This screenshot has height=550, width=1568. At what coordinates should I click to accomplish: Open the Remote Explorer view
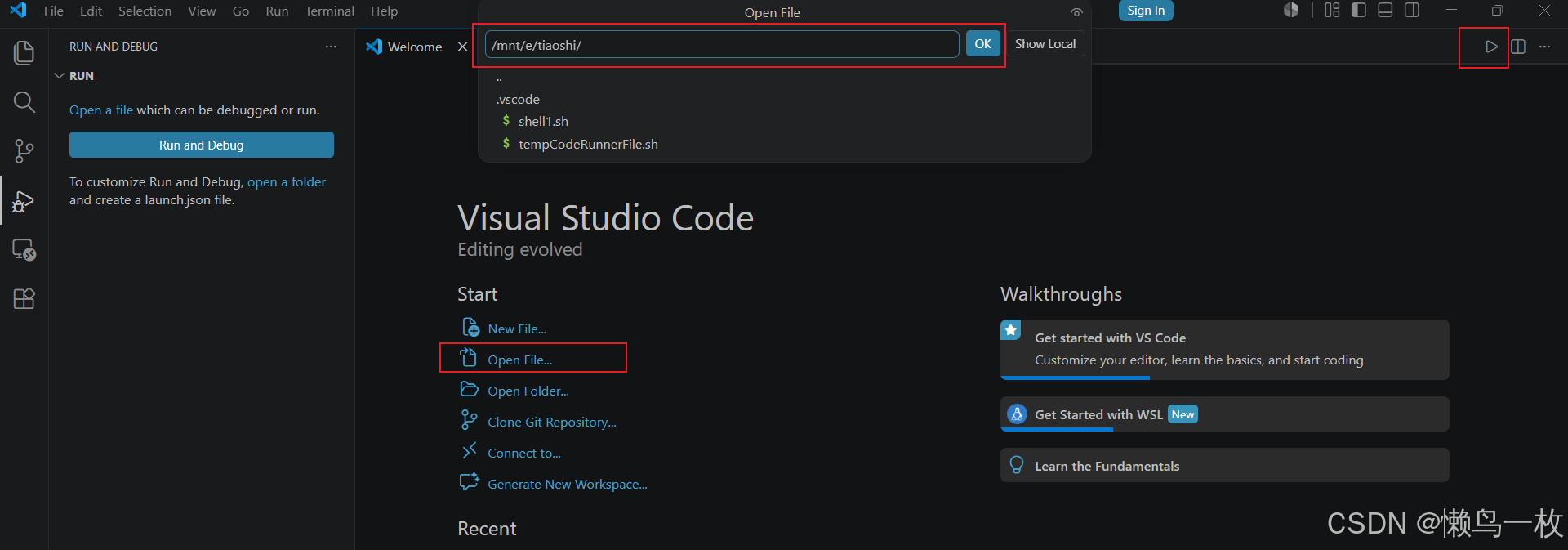coord(24,250)
